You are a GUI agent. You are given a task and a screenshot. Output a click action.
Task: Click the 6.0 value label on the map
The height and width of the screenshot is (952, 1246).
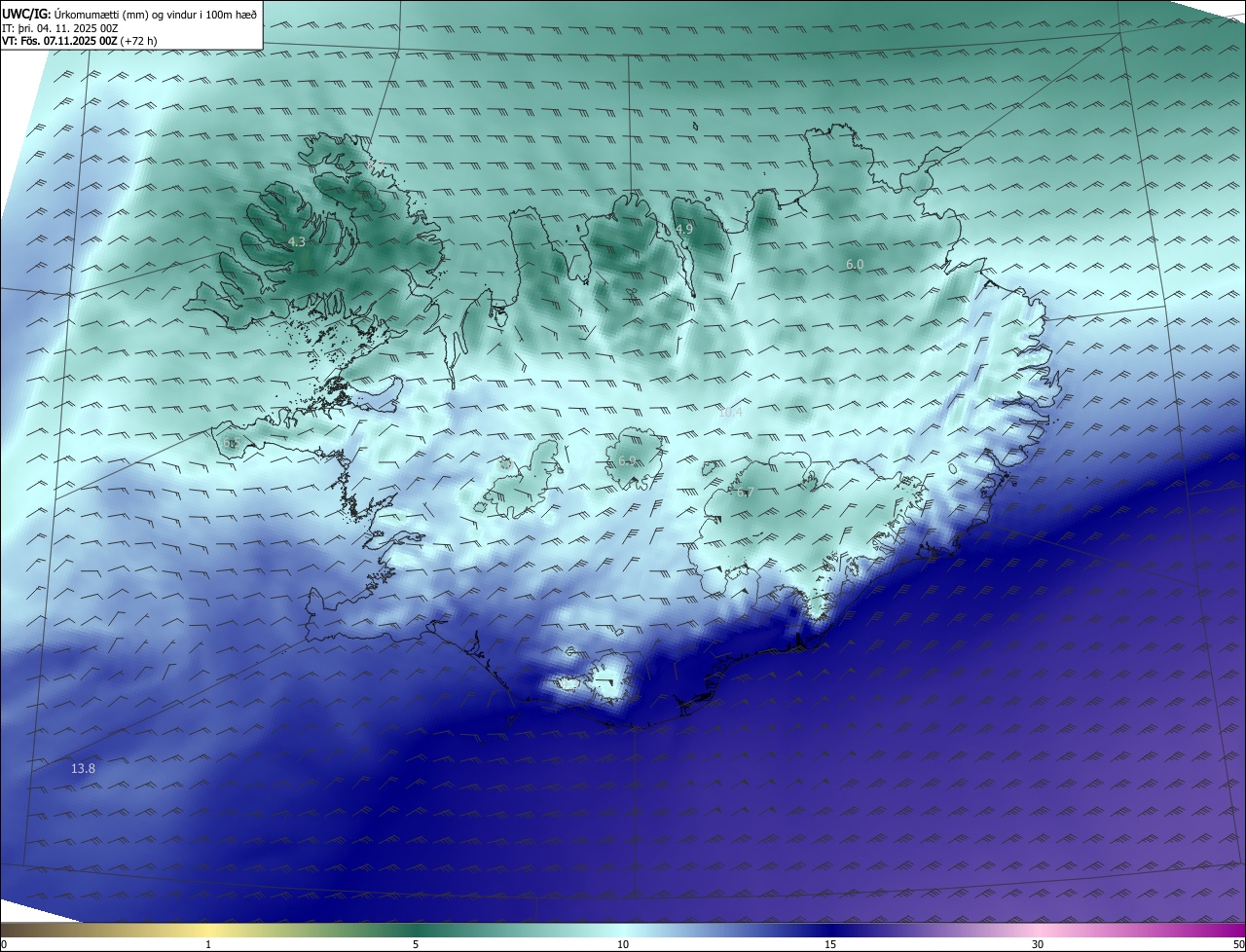tap(855, 265)
